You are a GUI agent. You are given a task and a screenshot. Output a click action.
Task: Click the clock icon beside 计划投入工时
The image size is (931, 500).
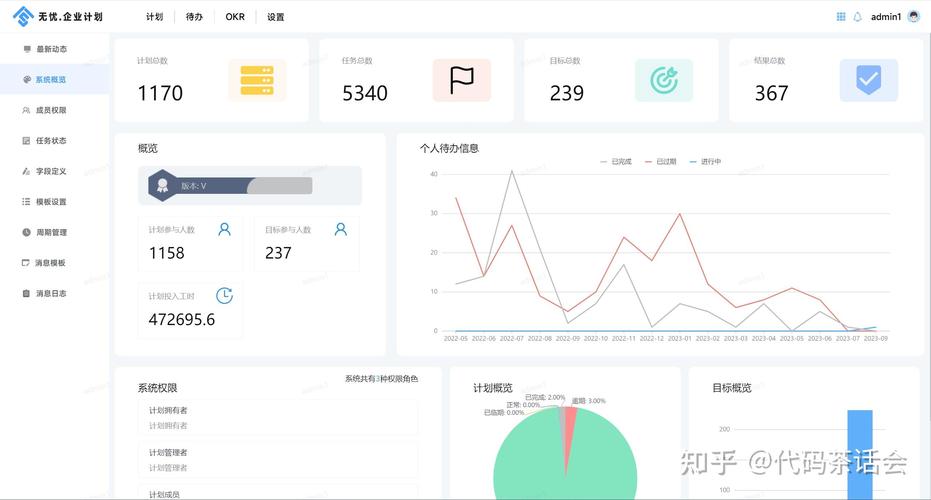(x=224, y=296)
